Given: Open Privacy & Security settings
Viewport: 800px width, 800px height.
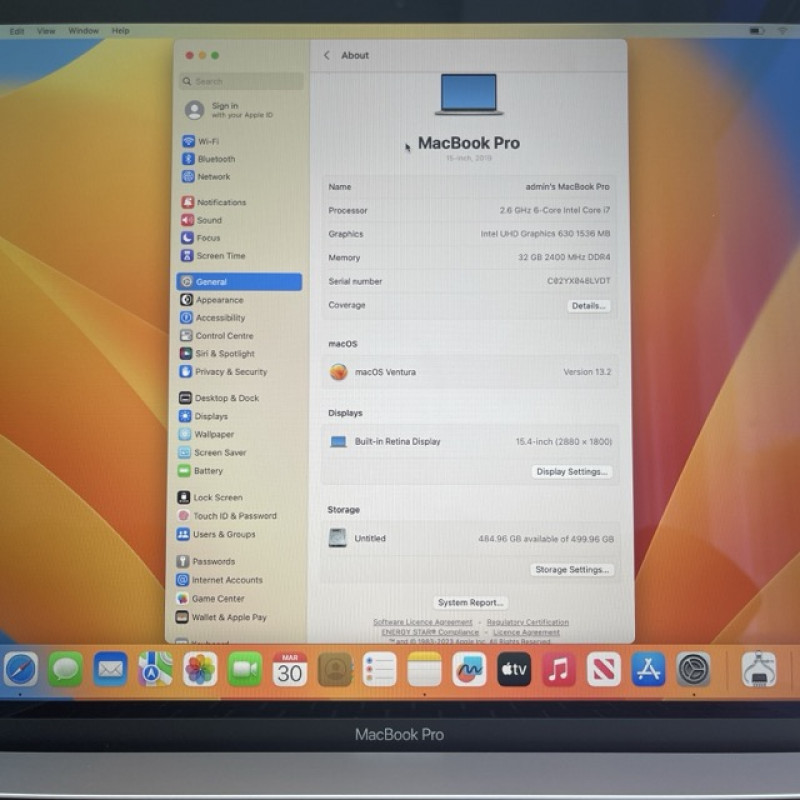Looking at the screenshot, I should pos(223,371).
